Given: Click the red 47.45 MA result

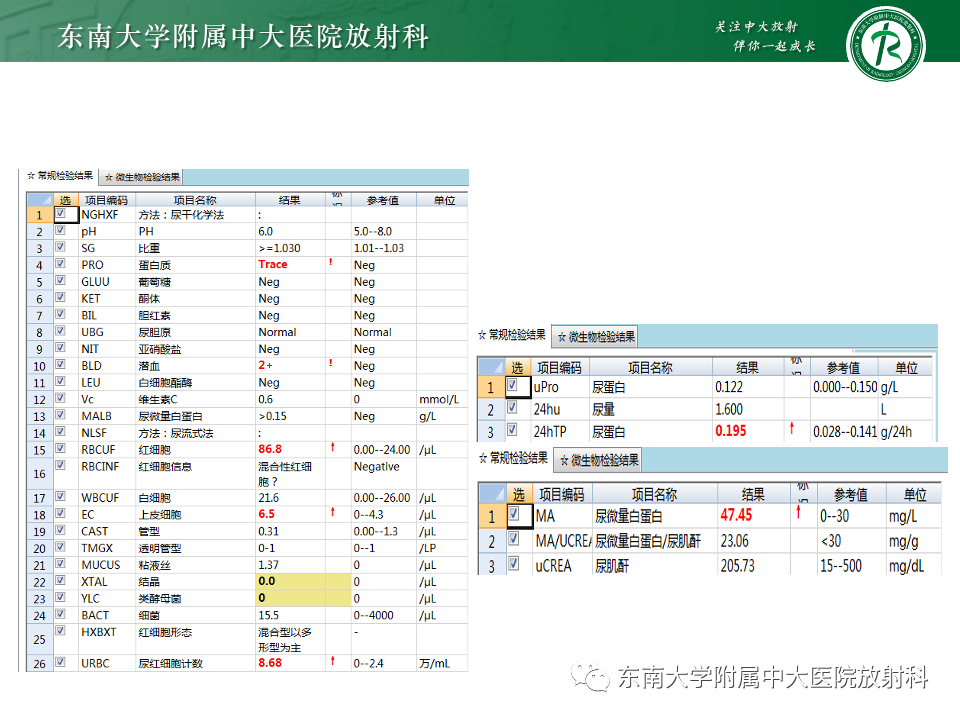Looking at the screenshot, I should pyautogui.click(x=736, y=515).
